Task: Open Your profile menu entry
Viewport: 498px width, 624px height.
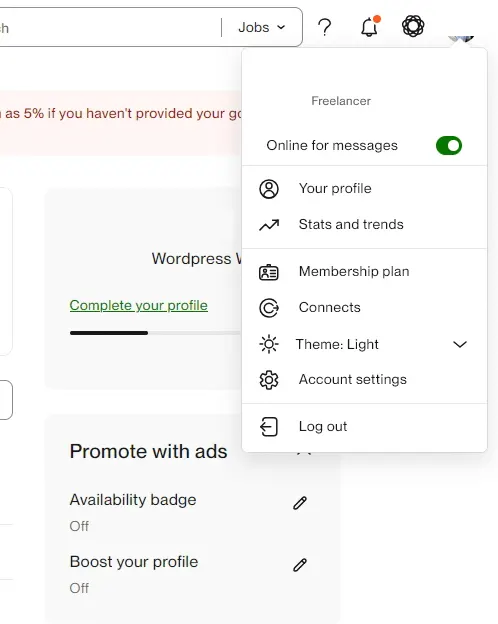Action: [x=335, y=188]
